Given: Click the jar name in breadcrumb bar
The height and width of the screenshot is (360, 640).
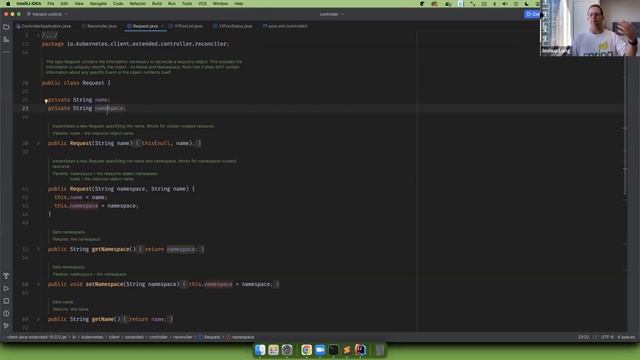Looking at the screenshot, I should tap(37, 337).
